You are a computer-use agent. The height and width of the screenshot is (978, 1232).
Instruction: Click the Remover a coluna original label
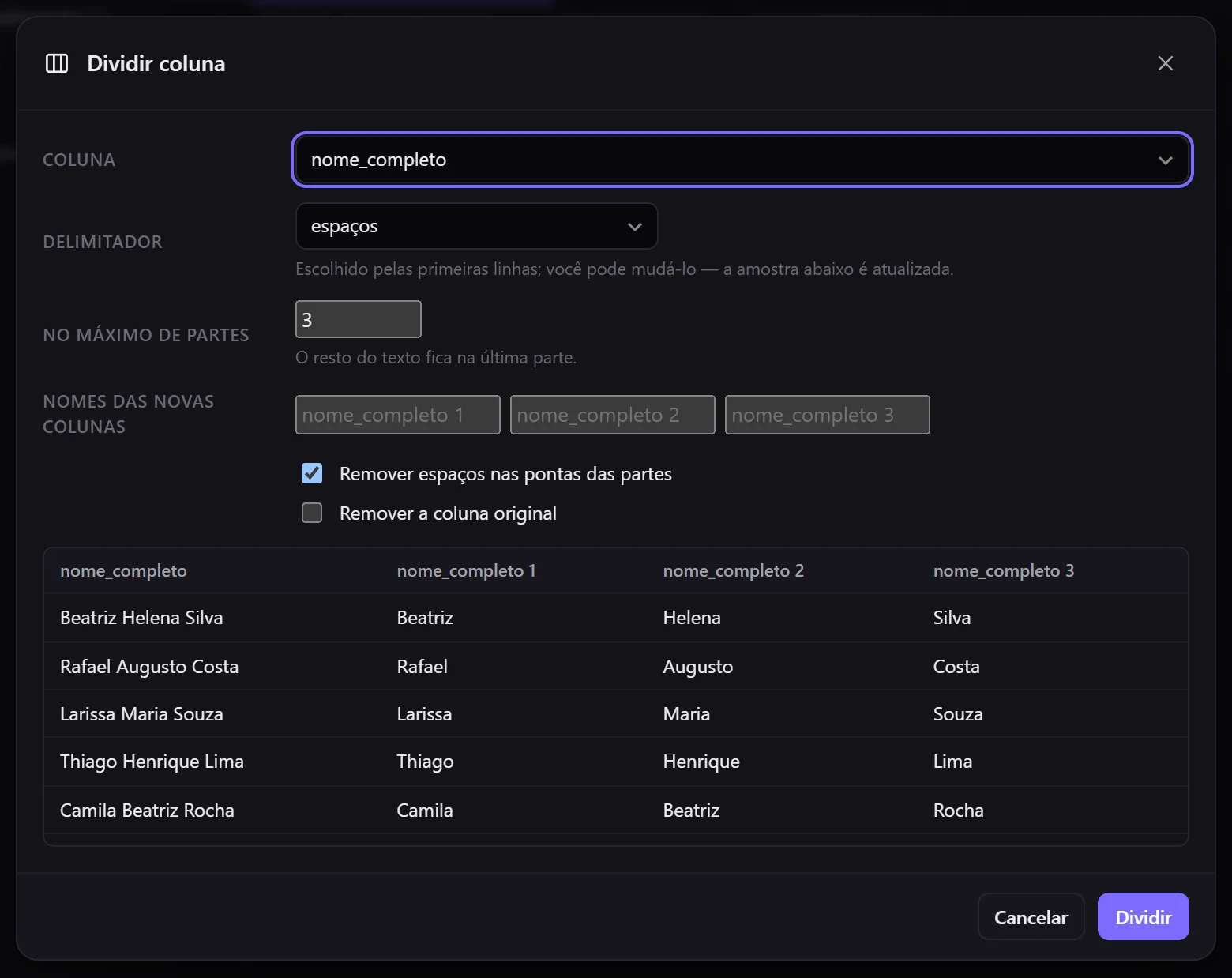point(448,513)
